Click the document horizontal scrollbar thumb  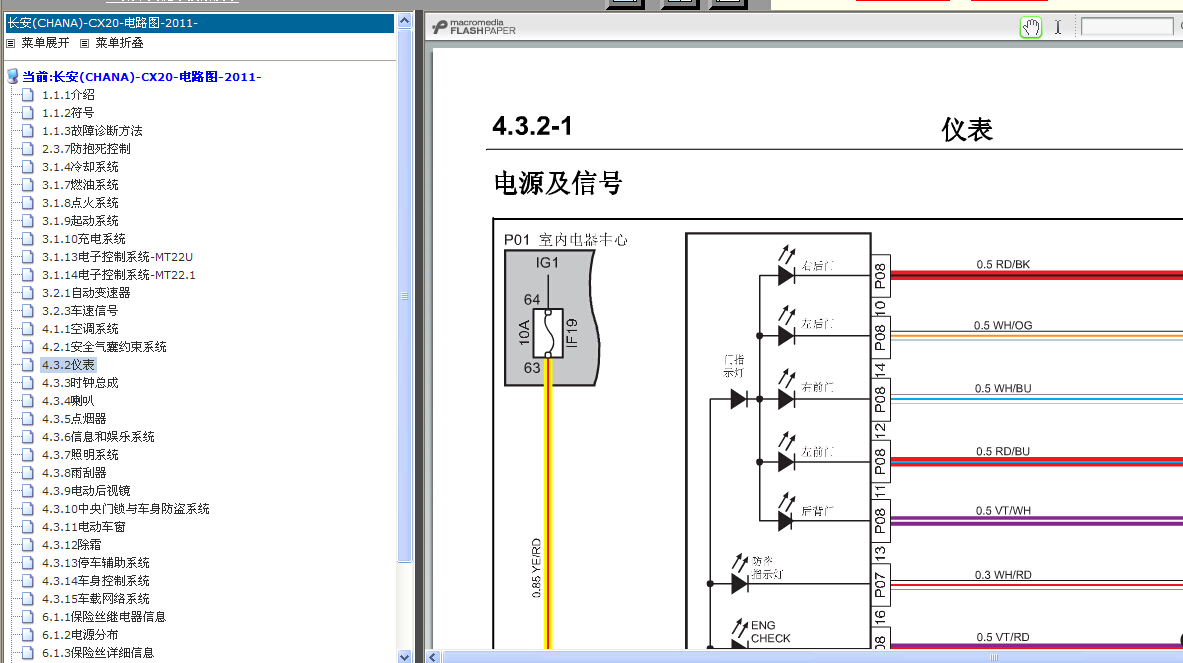(812, 657)
